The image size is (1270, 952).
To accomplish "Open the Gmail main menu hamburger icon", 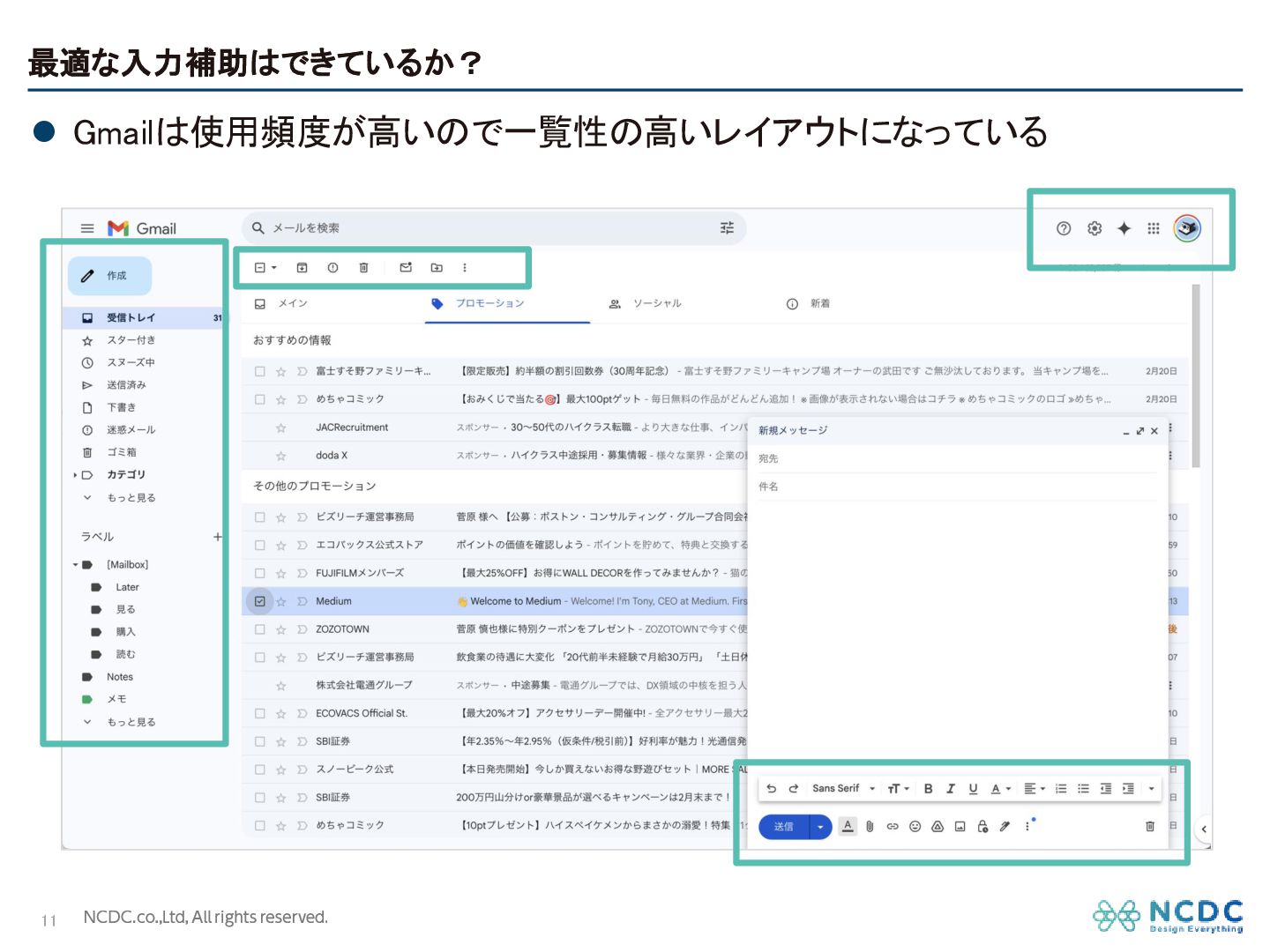I will click(x=87, y=228).
